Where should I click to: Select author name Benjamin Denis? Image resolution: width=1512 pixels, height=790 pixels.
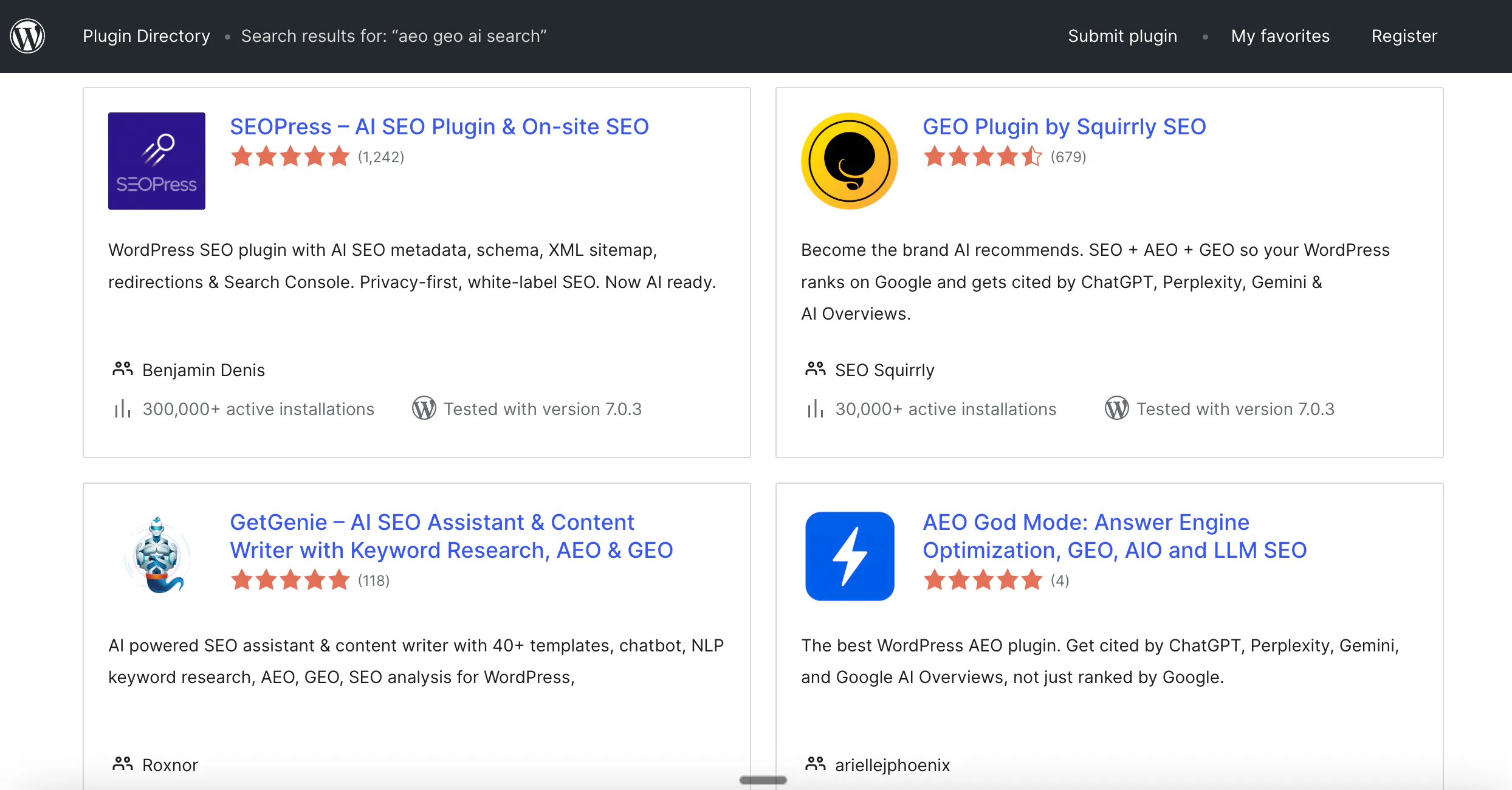point(204,370)
